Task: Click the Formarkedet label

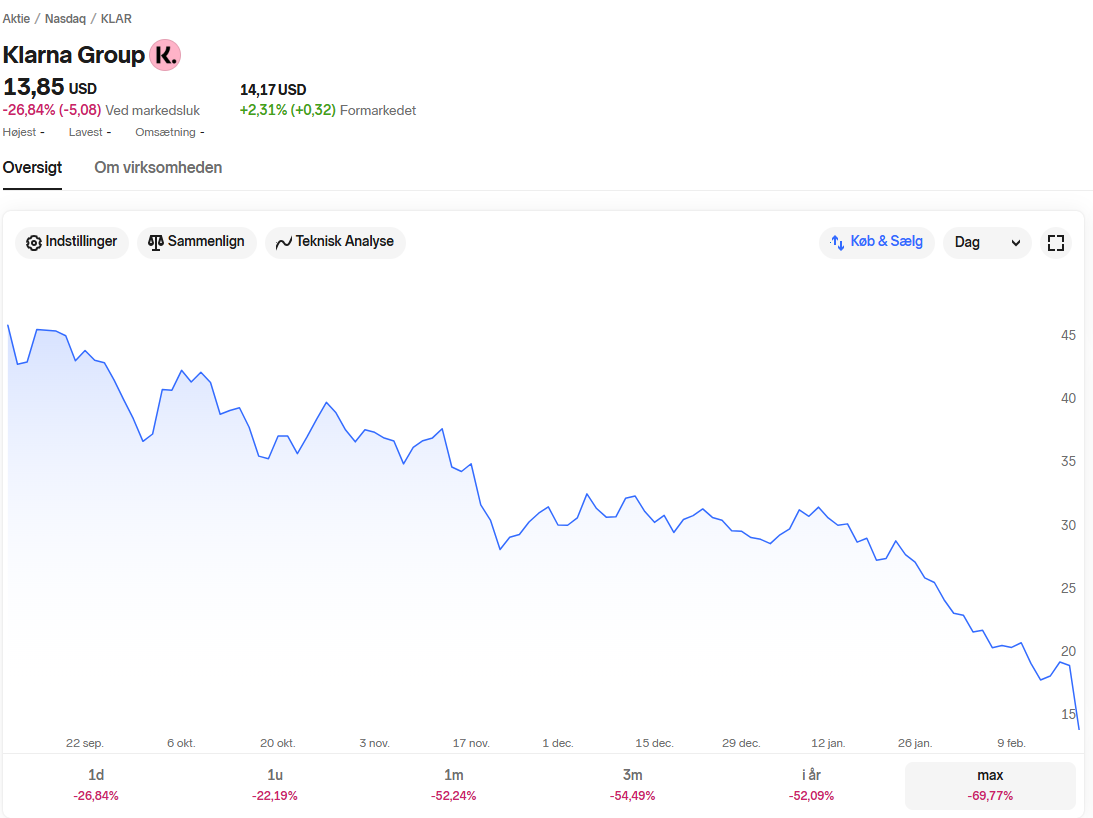Action: (x=378, y=110)
